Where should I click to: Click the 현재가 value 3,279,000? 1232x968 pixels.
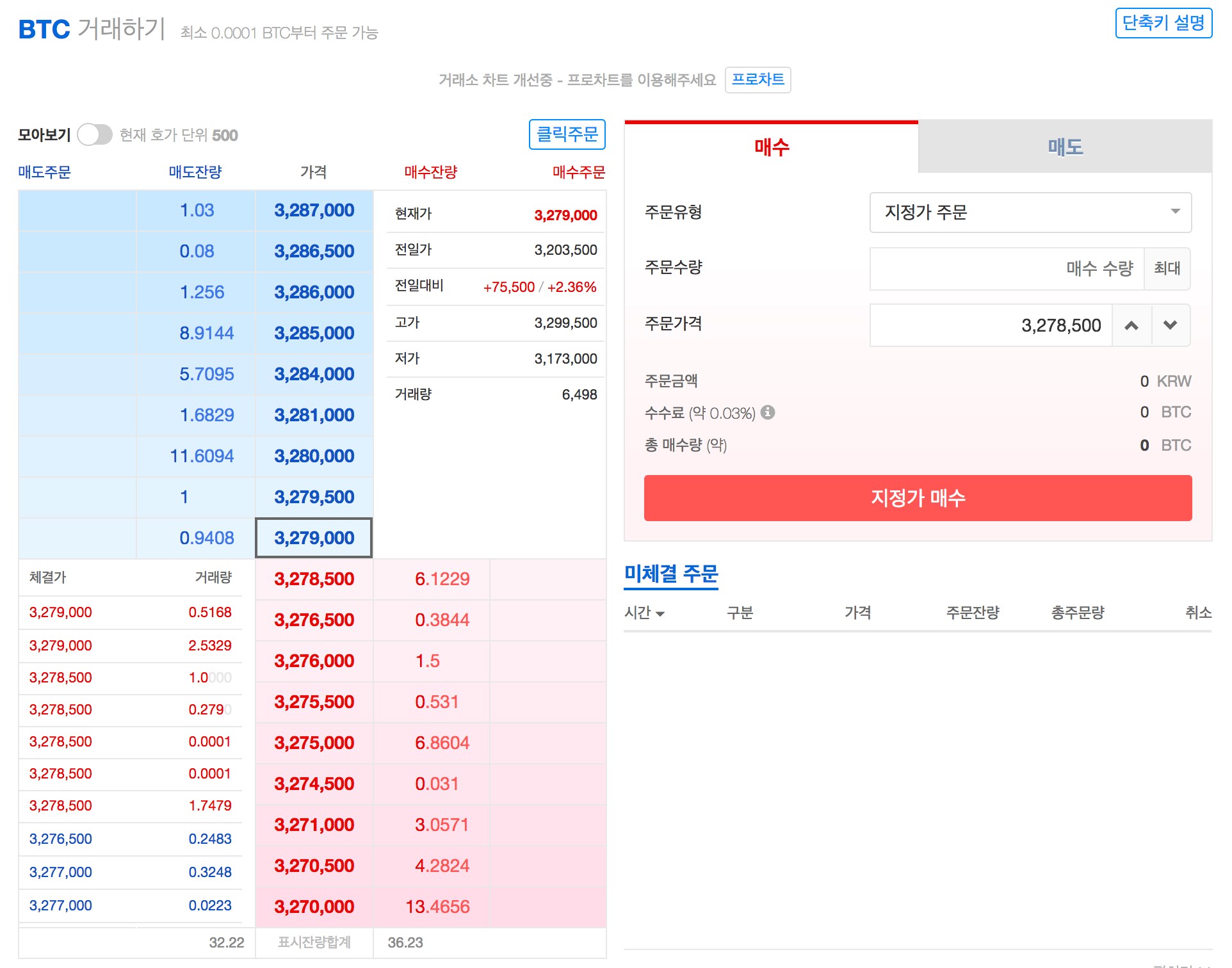click(x=566, y=214)
